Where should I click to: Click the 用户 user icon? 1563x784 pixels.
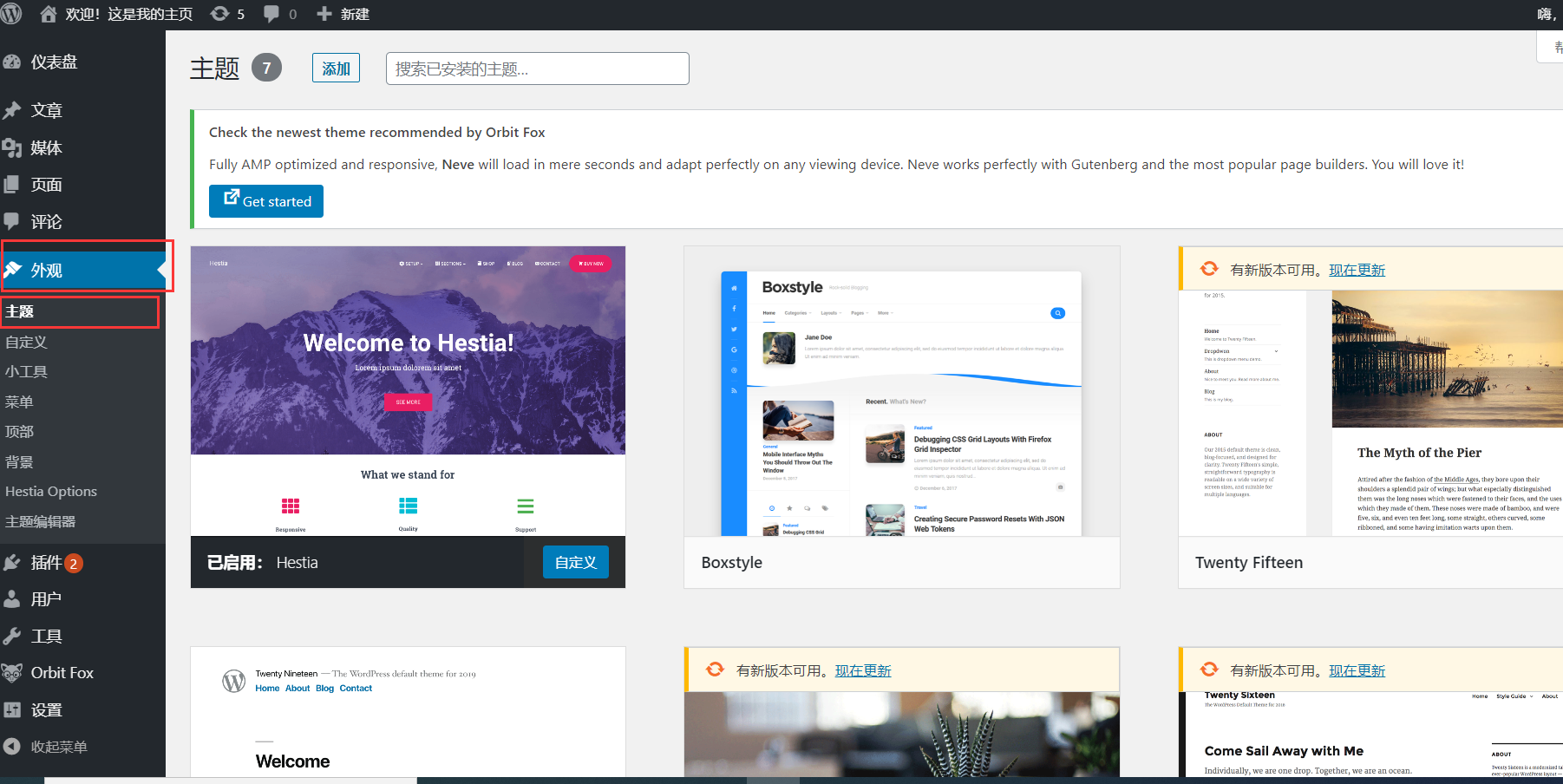[12, 598]
